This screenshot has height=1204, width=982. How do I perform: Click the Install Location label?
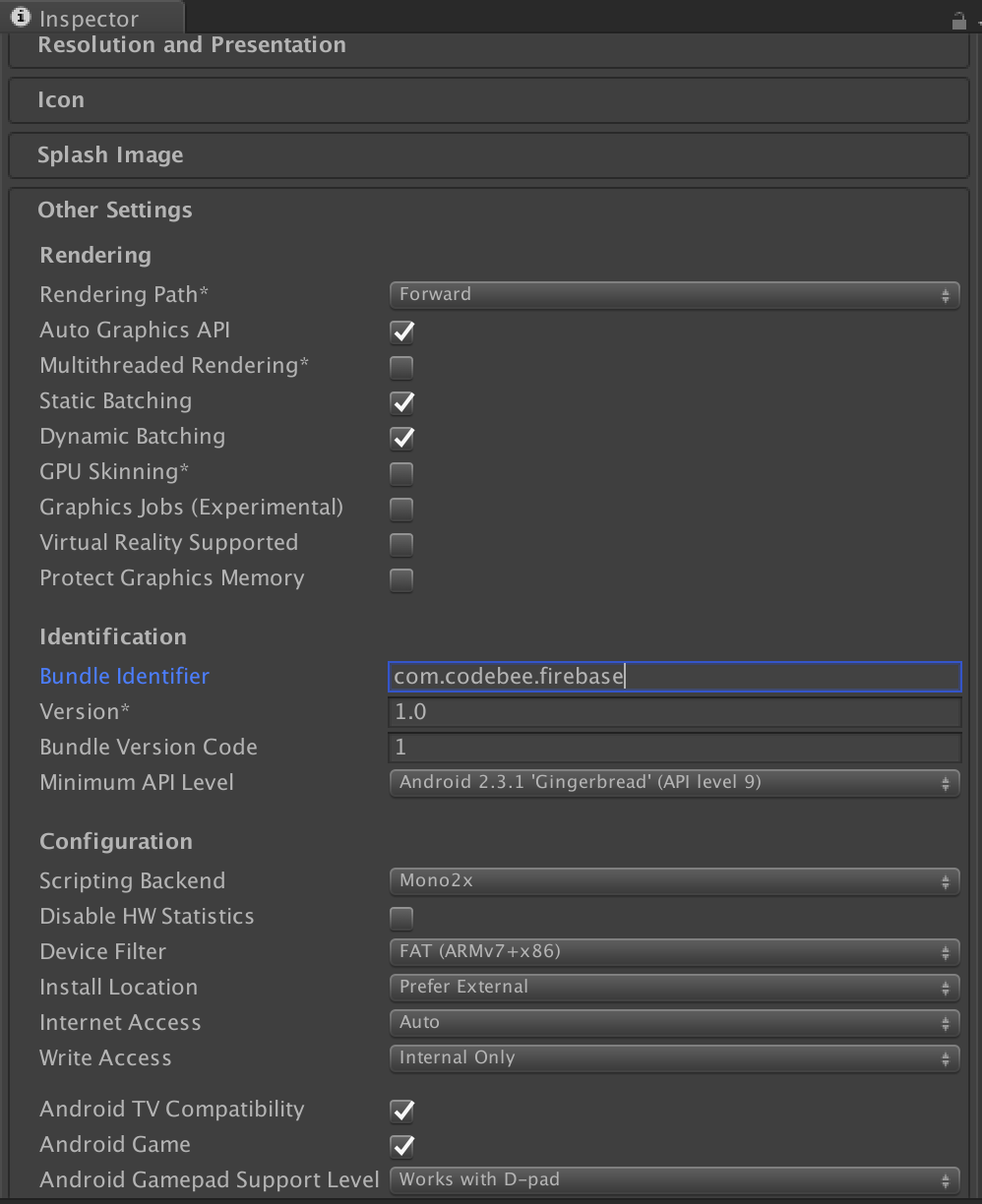click(118, 988)
